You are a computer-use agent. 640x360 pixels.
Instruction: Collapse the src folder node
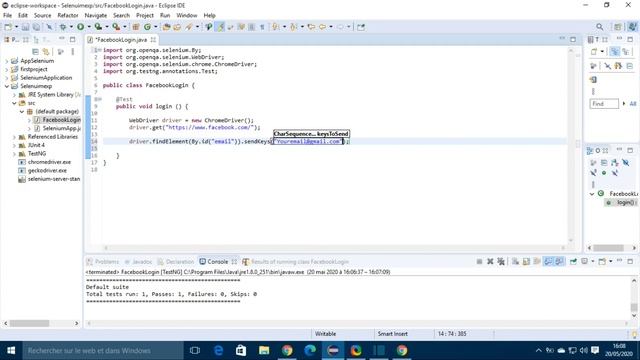pyautogui.click(x=14, y=103)
